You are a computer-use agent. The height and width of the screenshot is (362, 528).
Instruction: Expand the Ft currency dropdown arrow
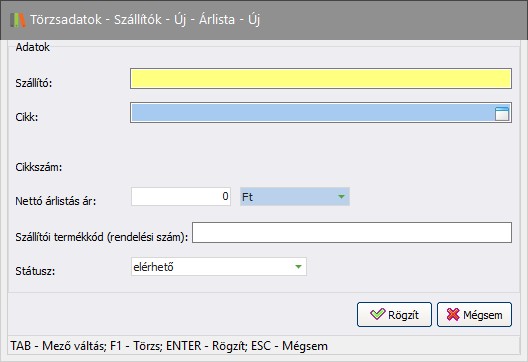(341, 197)
